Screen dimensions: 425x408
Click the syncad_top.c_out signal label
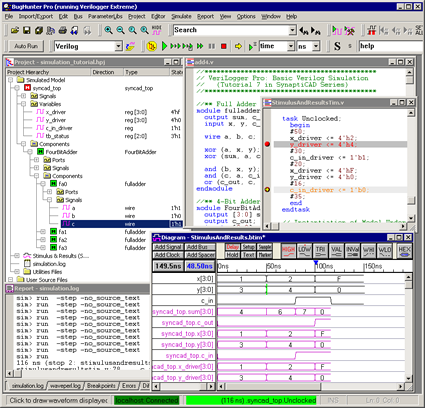(x=188, y=323)
